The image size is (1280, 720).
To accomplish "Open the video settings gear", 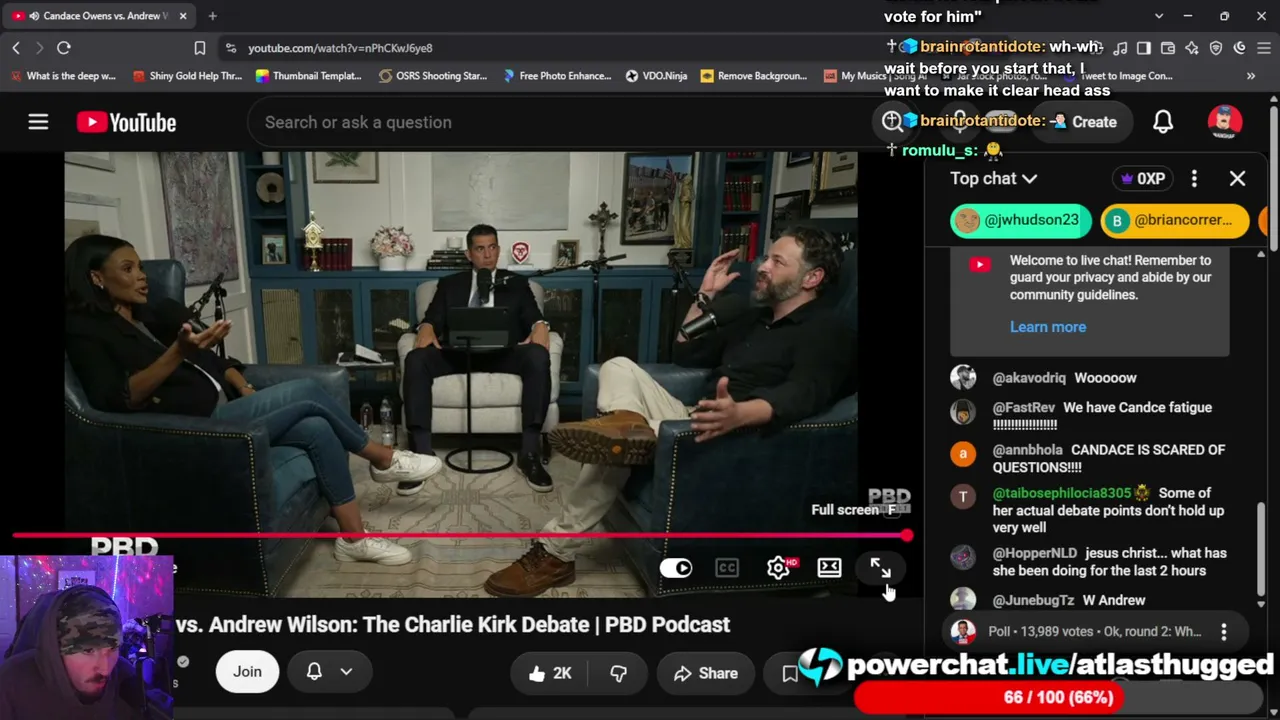I will [x=779, y=568].
